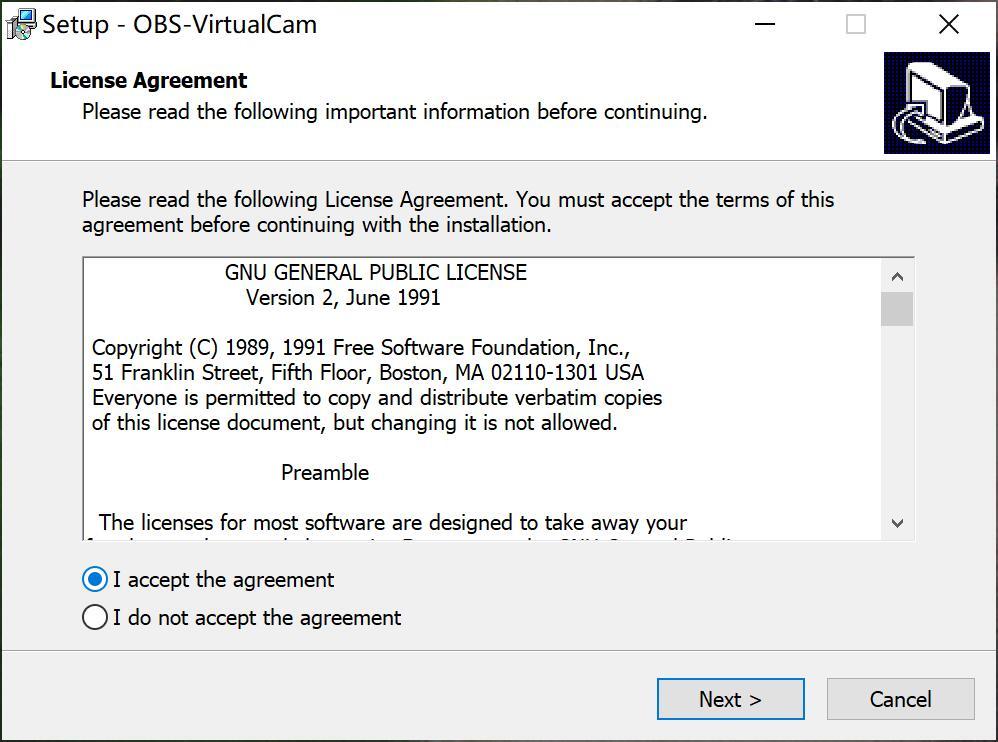Click the disabled maximize window button

(x=855, y=24)
